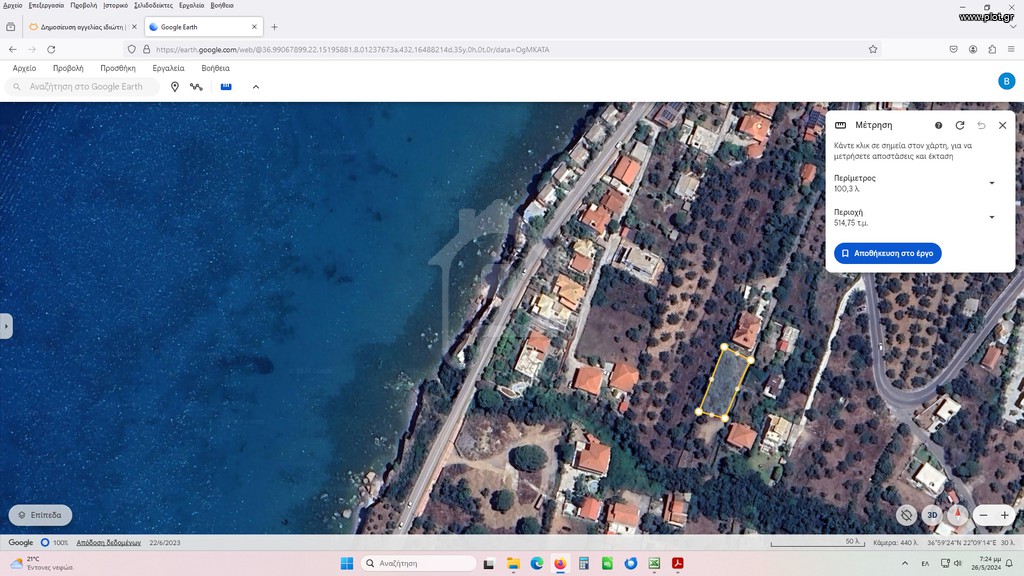Open the Επίπεδα layers button
The height and width of the screenshot is (576, 1024).
[40, 515]
